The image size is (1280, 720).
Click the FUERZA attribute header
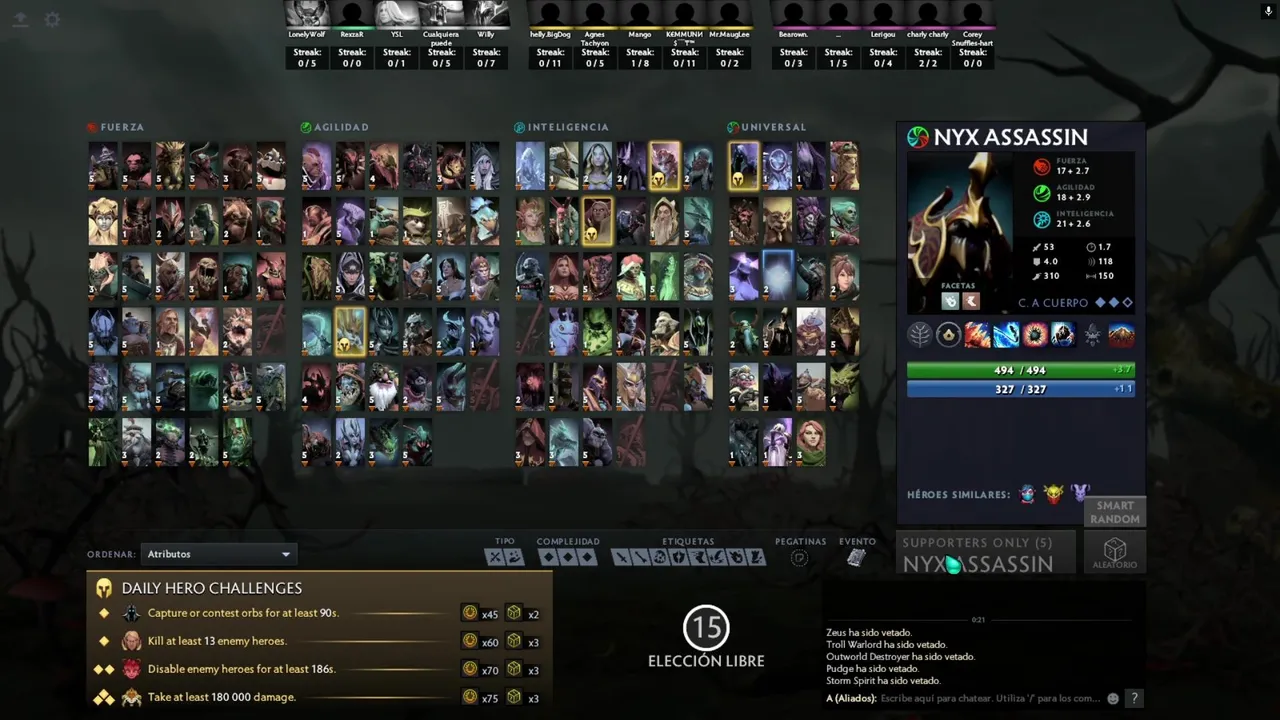116,127
